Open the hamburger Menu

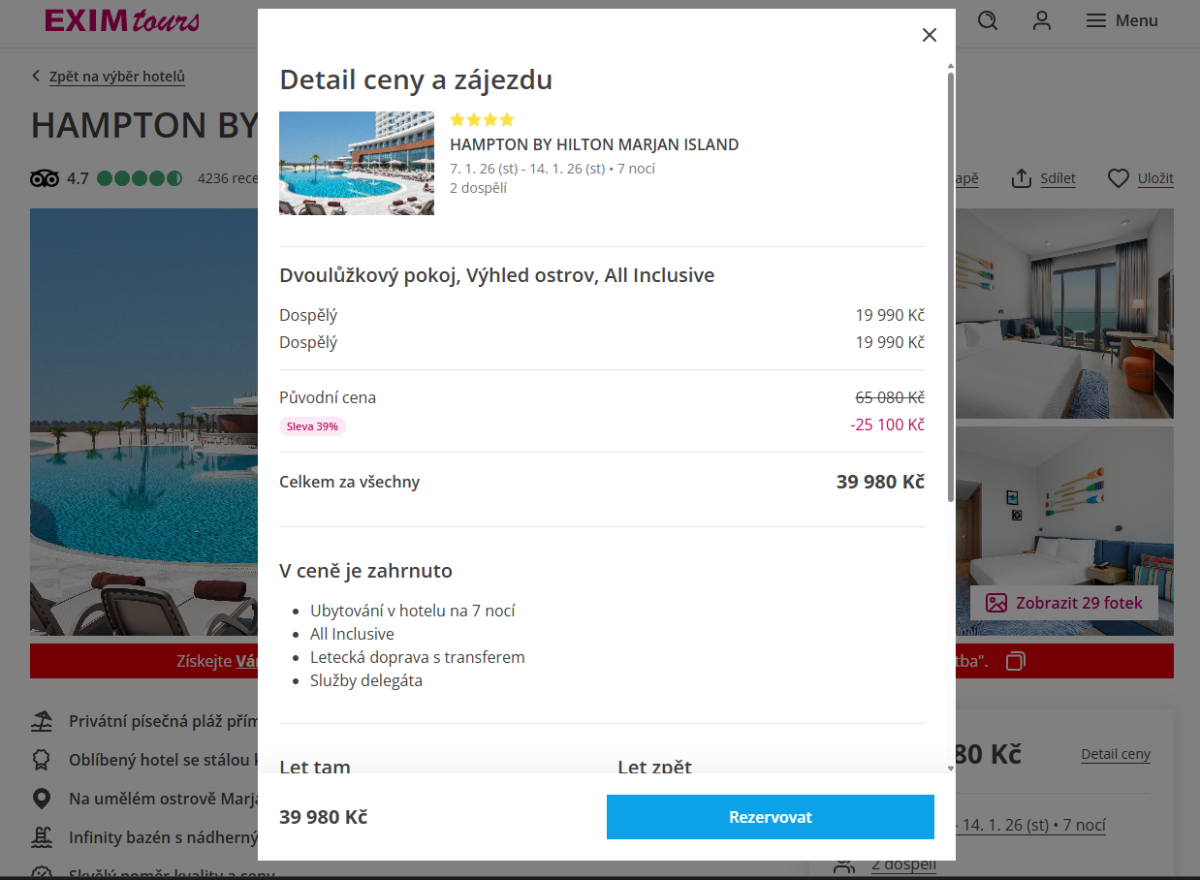[1122, 21]
